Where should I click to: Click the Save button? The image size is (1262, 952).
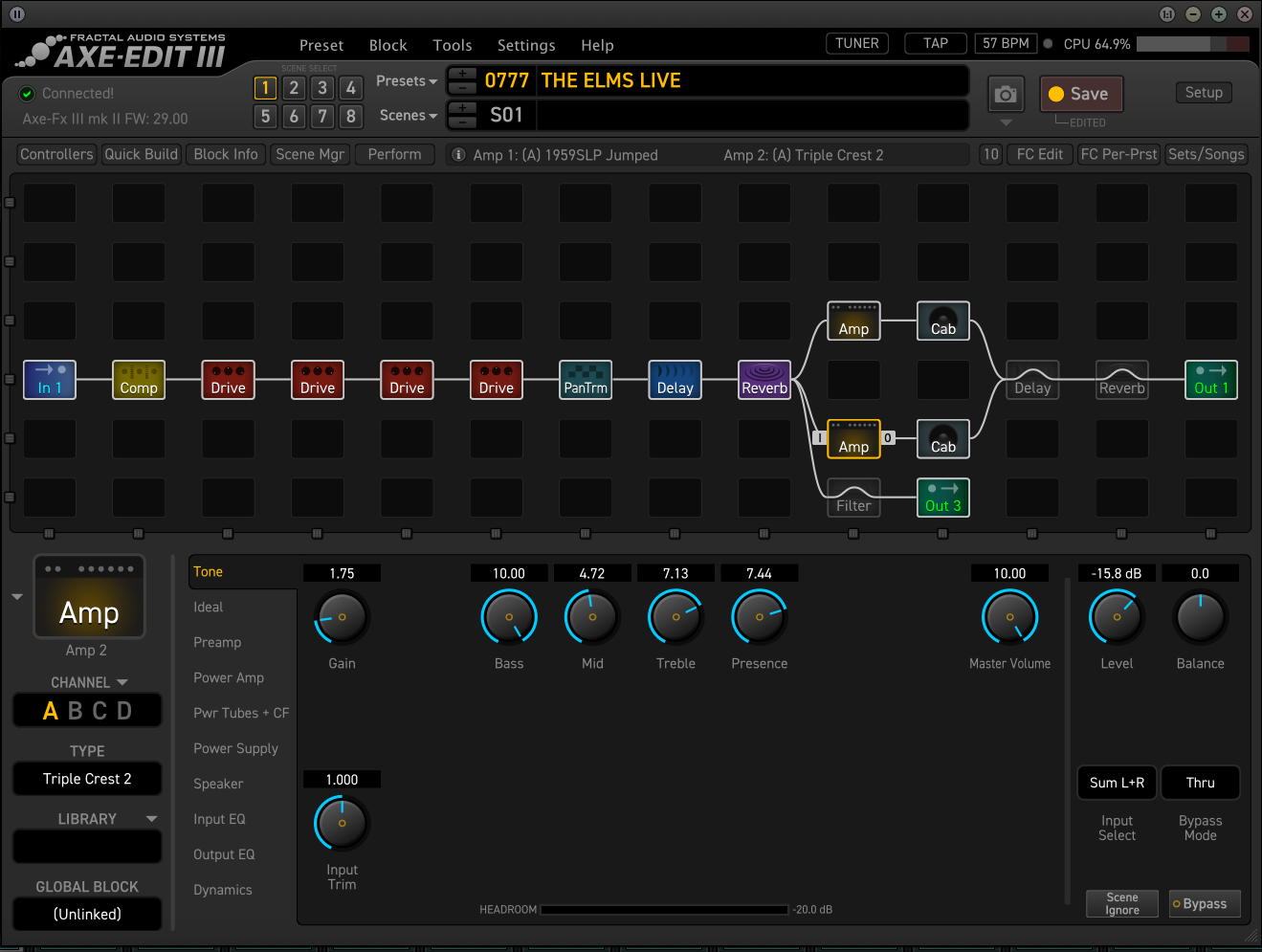click(1081, 94)
